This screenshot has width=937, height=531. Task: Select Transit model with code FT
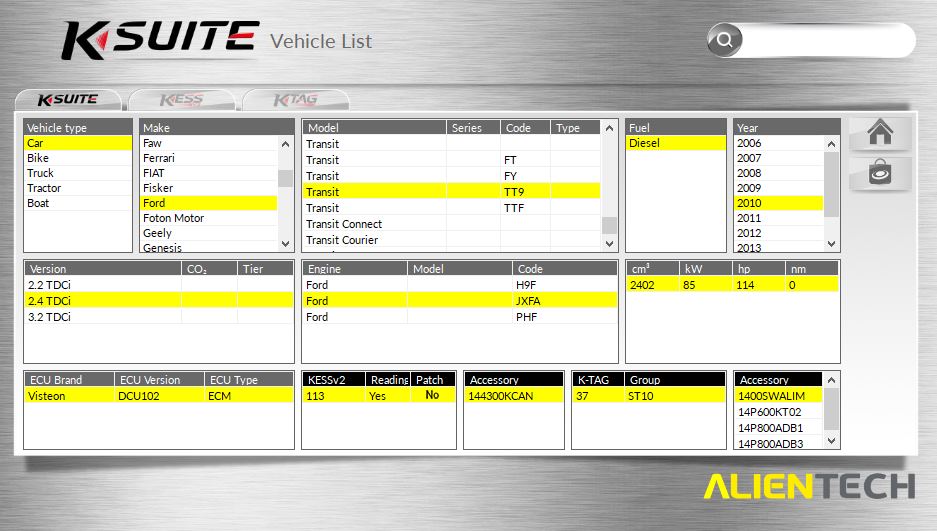[451, 159]
